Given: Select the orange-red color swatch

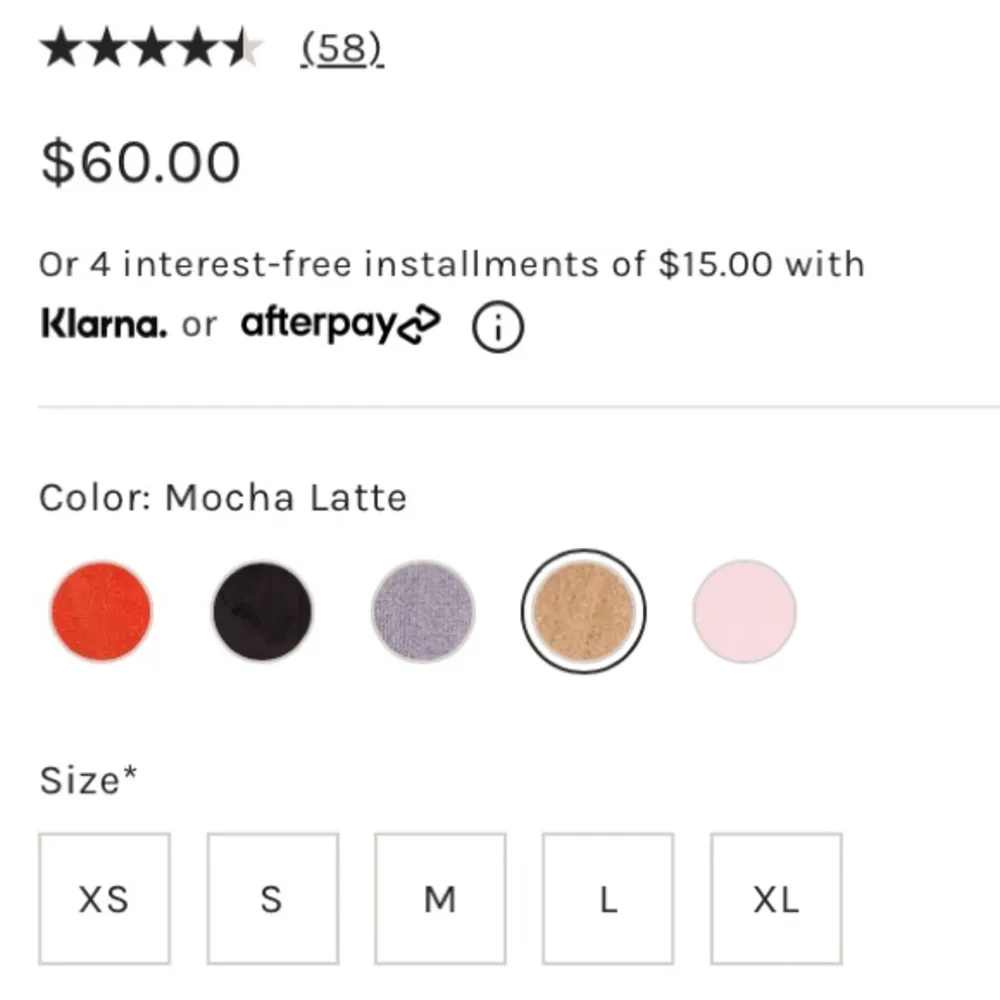Looking at the screenshot, I should point(101,611).
